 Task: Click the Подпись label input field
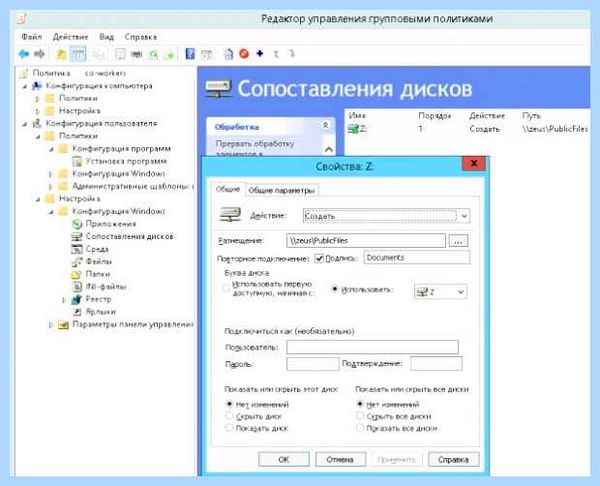click(417, 258)
